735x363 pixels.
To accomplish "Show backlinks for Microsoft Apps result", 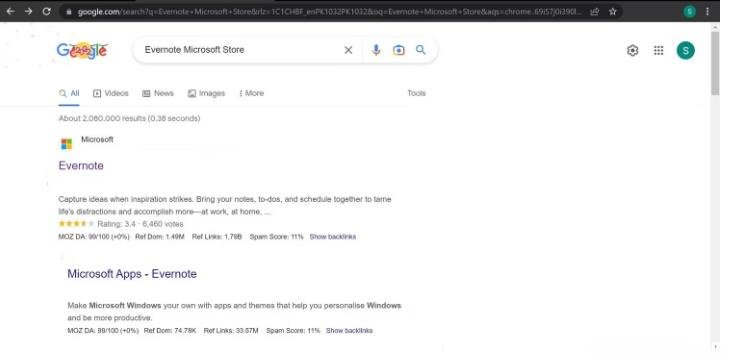I will tap(349, 331).
